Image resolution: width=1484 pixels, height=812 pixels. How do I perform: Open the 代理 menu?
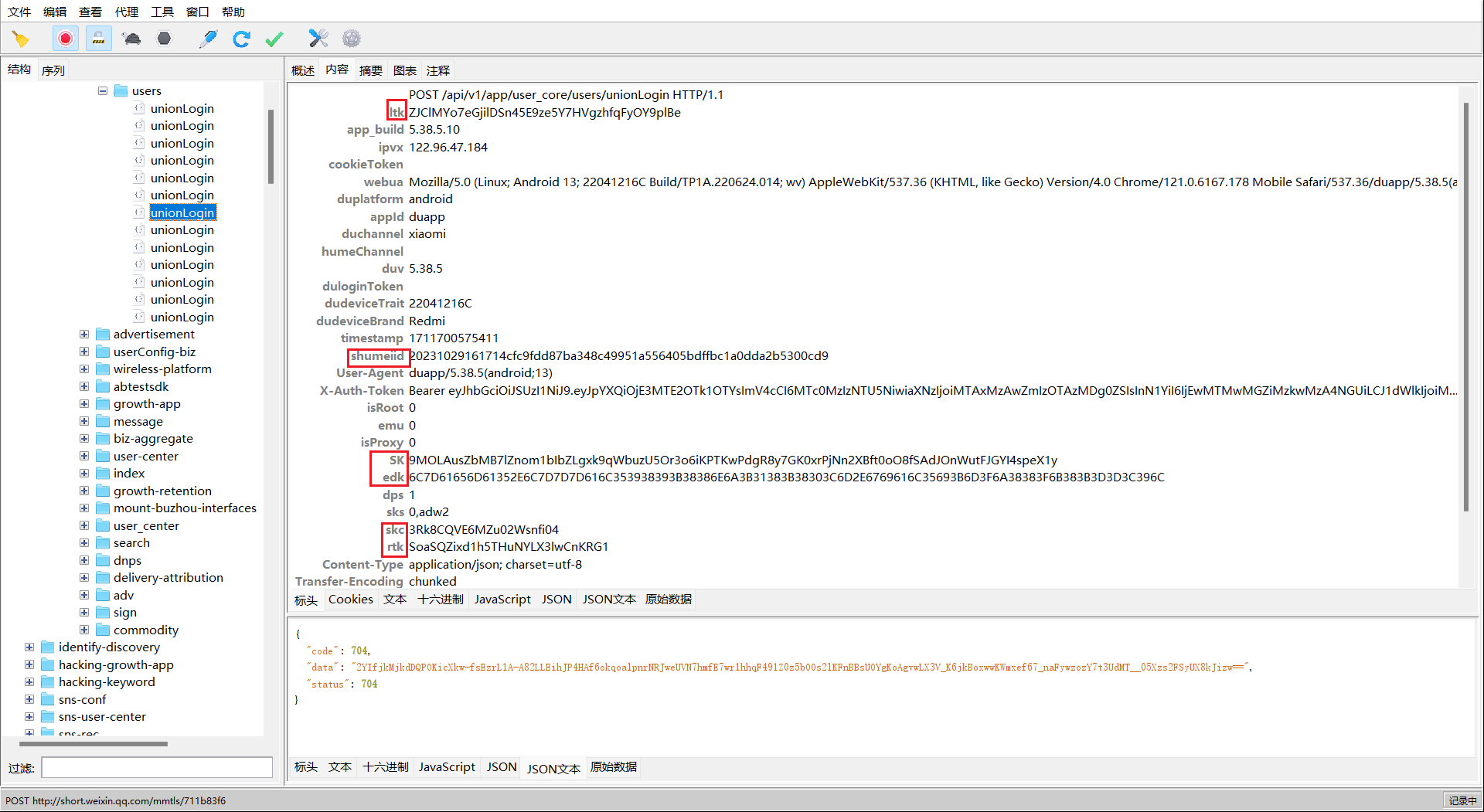pyautogui.click(x=127, y=12)
